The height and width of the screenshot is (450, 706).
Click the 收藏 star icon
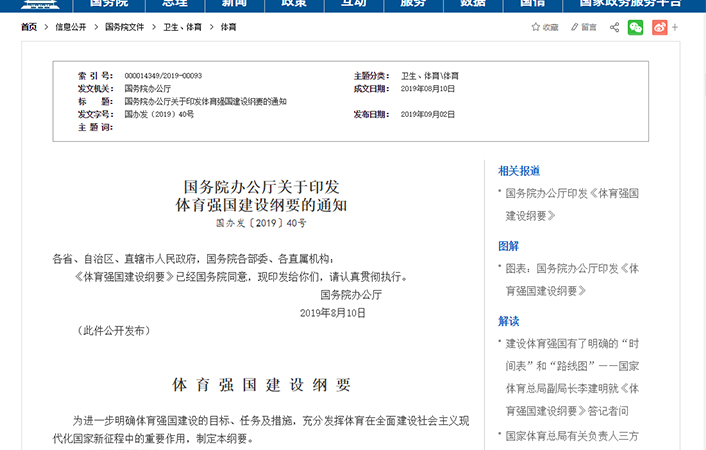[x=536, y=27]
